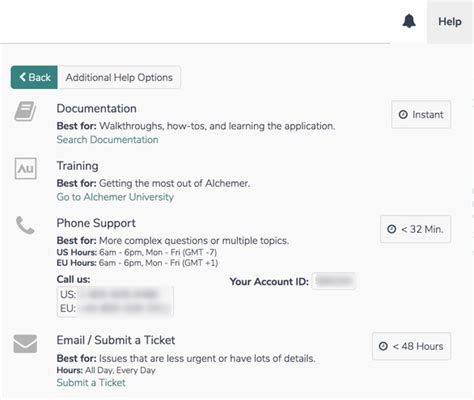Click the clock icon beside < 48 Hours
The width and height of the screenshot is (474, 400).
point(383,346)
